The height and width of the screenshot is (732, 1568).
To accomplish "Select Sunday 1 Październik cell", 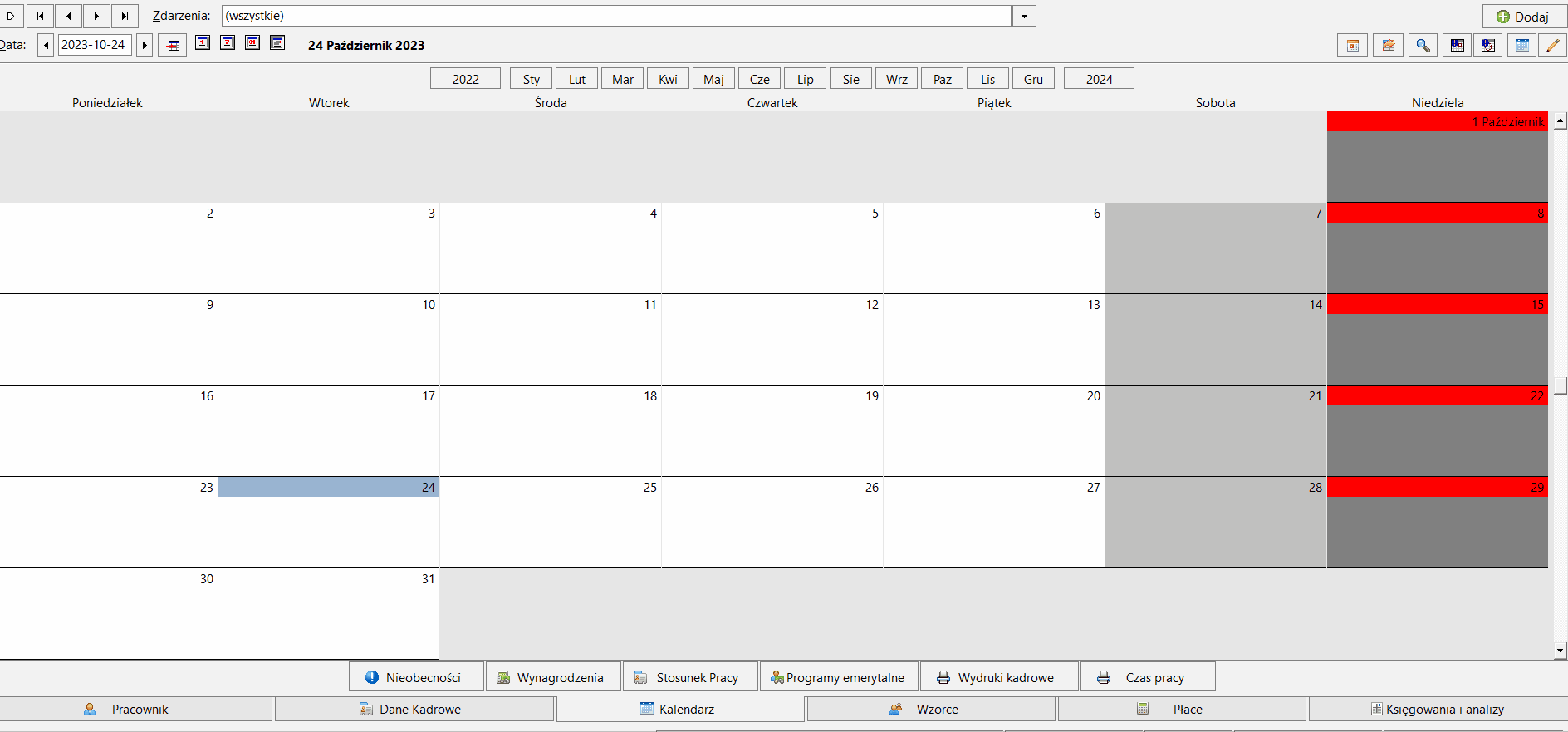I will pyautogui.click(x=1438, y=157).
